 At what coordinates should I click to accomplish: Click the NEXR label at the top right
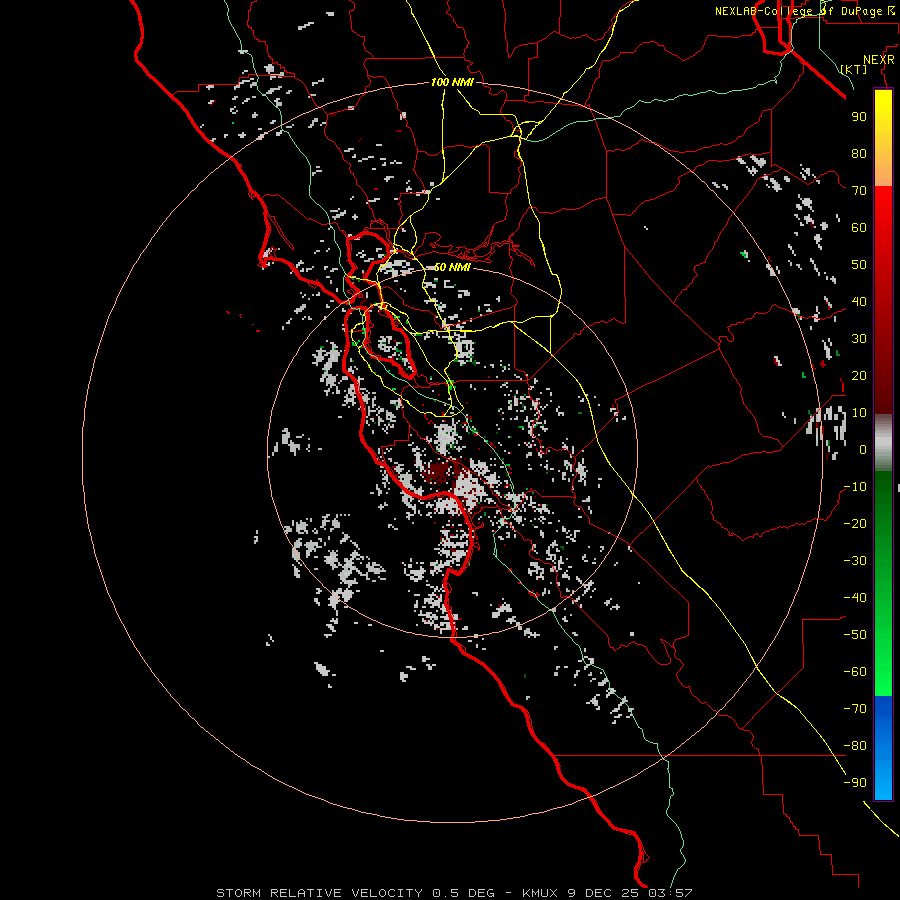(879, 60)
